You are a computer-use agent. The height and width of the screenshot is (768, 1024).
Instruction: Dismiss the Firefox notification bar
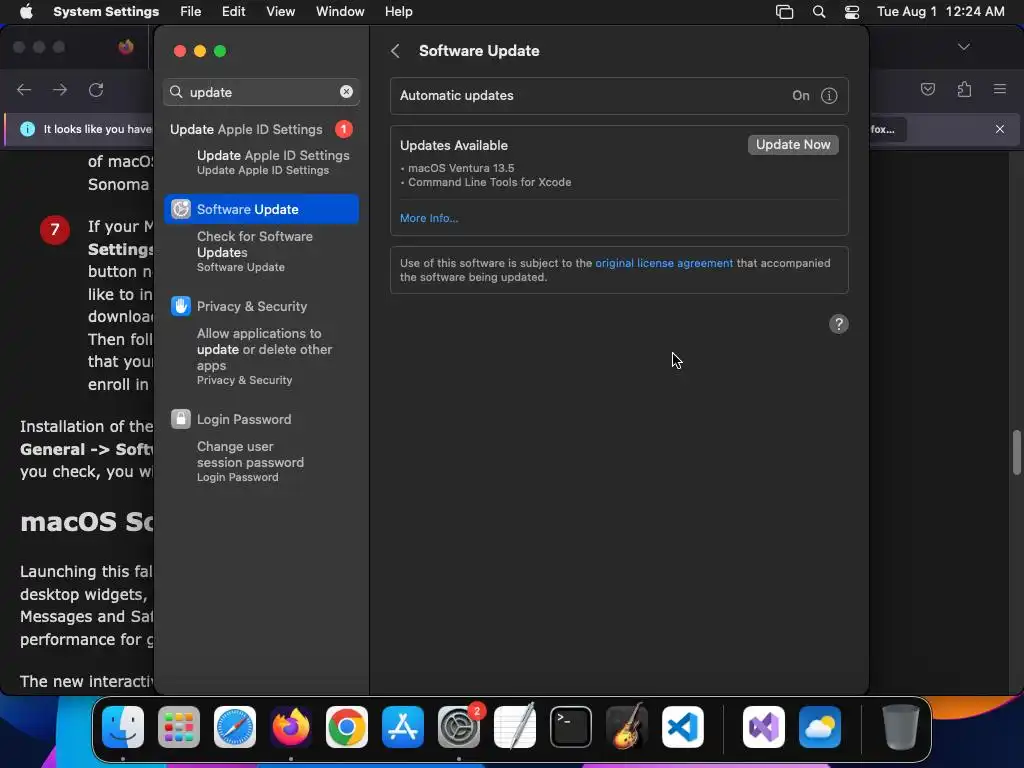click(1000, 129)
